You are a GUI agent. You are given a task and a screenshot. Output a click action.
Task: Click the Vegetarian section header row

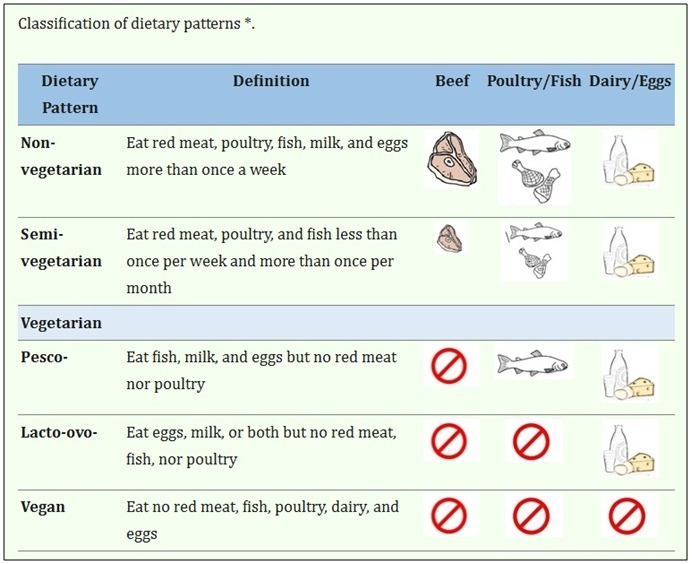(346, 323)
